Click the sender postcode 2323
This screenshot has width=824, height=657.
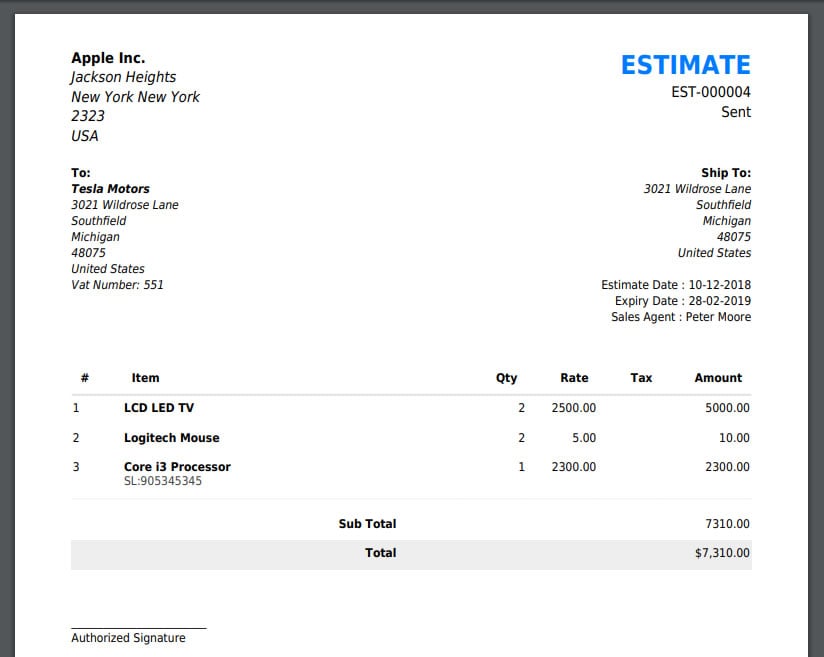click(x=88, y=116)
